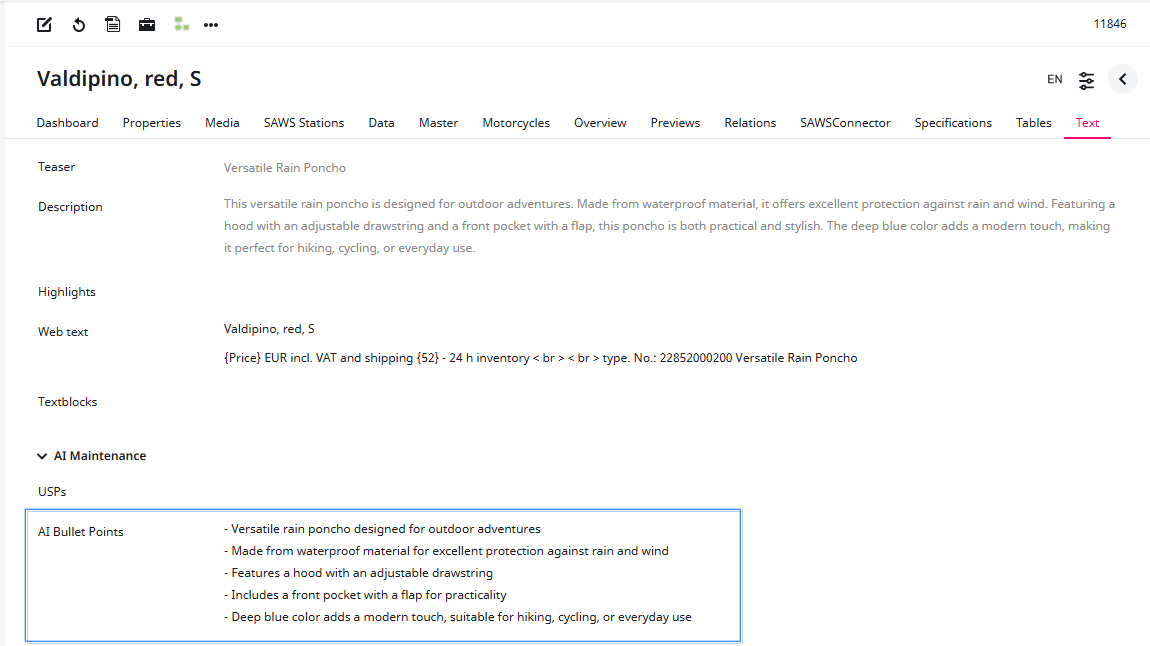The height and width of the screenshot is (646, 1150).
Task: Open the three-dots more options menu
Action: point(211,25)
